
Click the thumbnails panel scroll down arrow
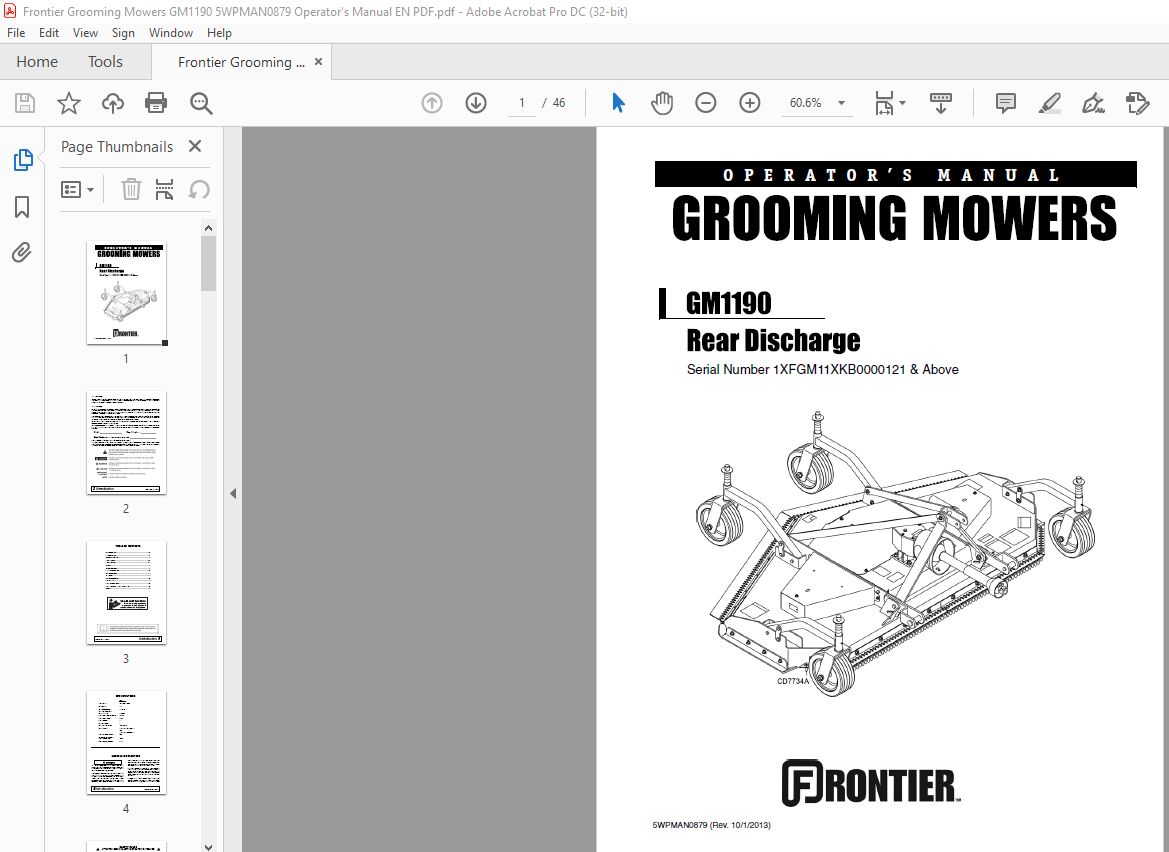point(209,847)
